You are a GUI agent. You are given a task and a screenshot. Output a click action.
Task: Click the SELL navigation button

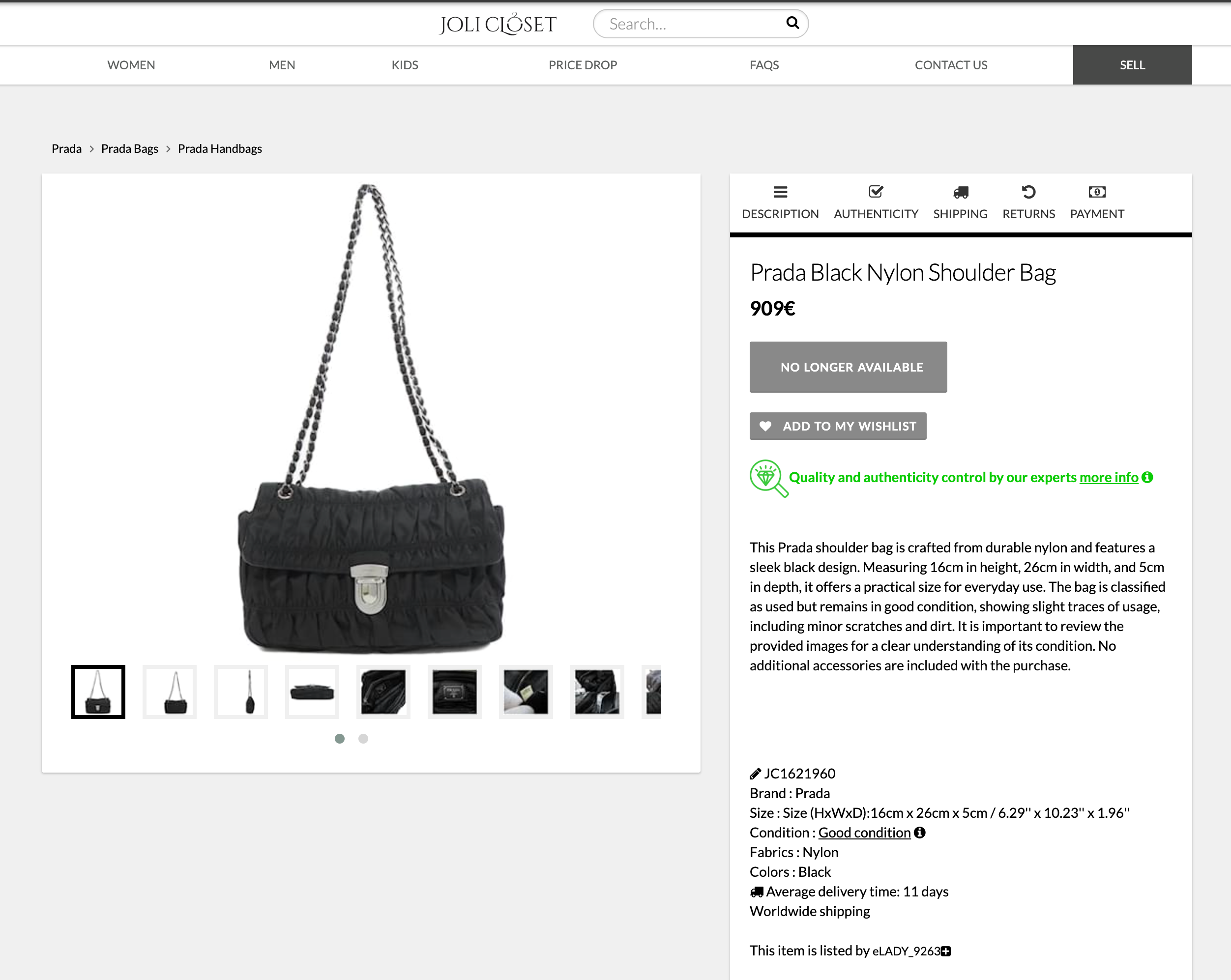click(x=1132, y=65)
